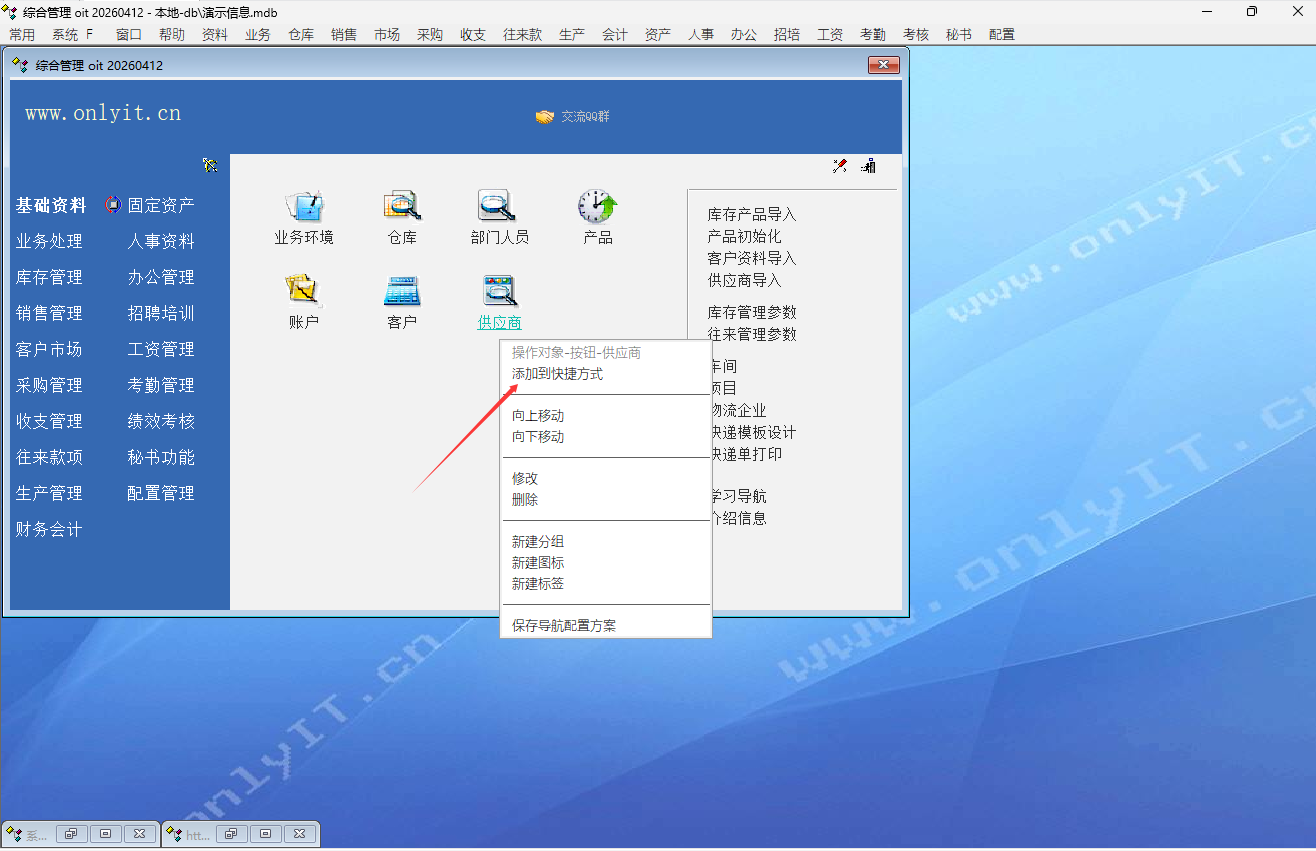
Task: Select 财务会计 in the sidebar
Action: pyautogui.click(x=49, y=529)
